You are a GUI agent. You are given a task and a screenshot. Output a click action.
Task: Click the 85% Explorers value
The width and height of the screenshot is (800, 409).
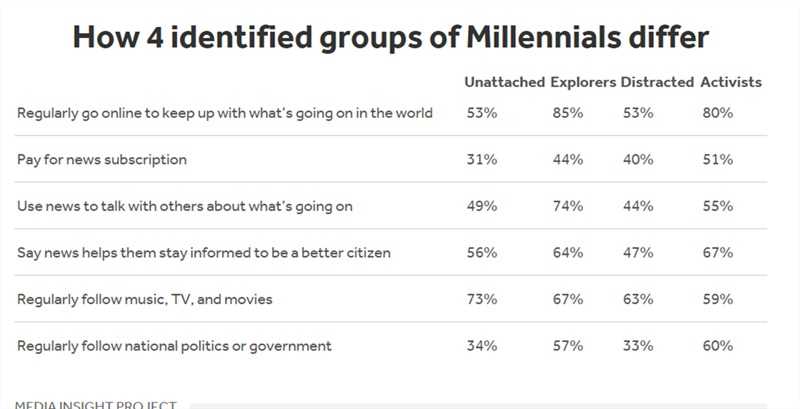(567, 113)
